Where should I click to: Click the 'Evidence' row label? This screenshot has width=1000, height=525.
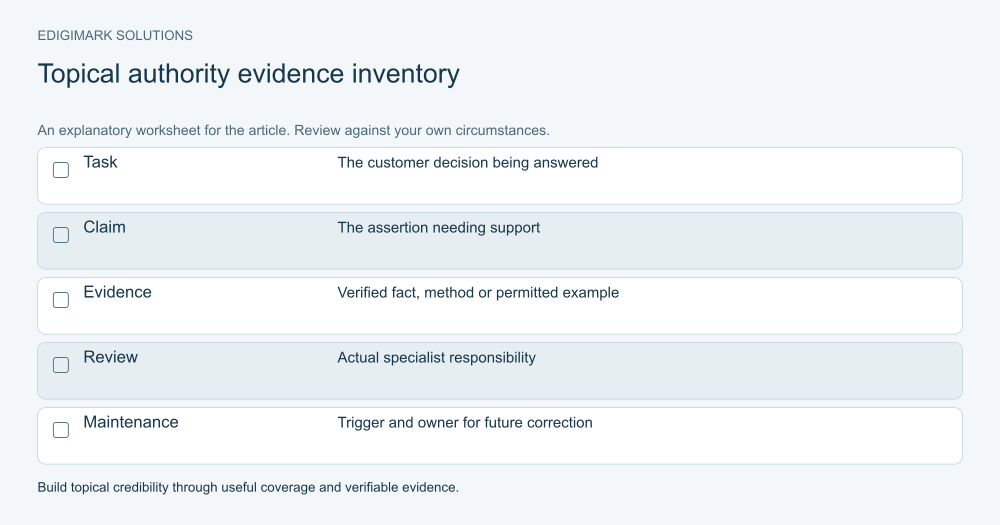117,292
